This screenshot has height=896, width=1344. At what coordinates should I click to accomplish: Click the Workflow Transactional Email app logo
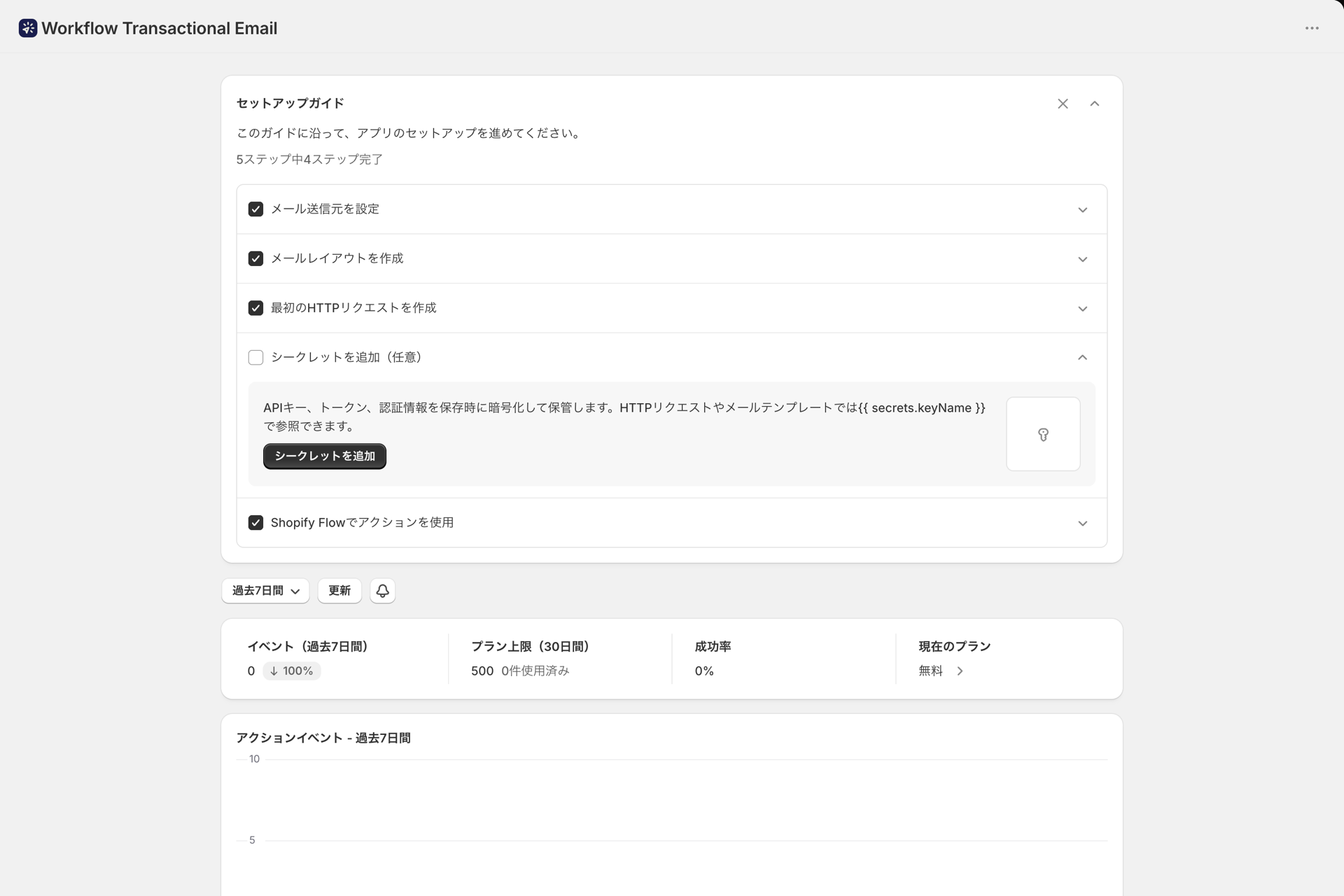[28, 28]
